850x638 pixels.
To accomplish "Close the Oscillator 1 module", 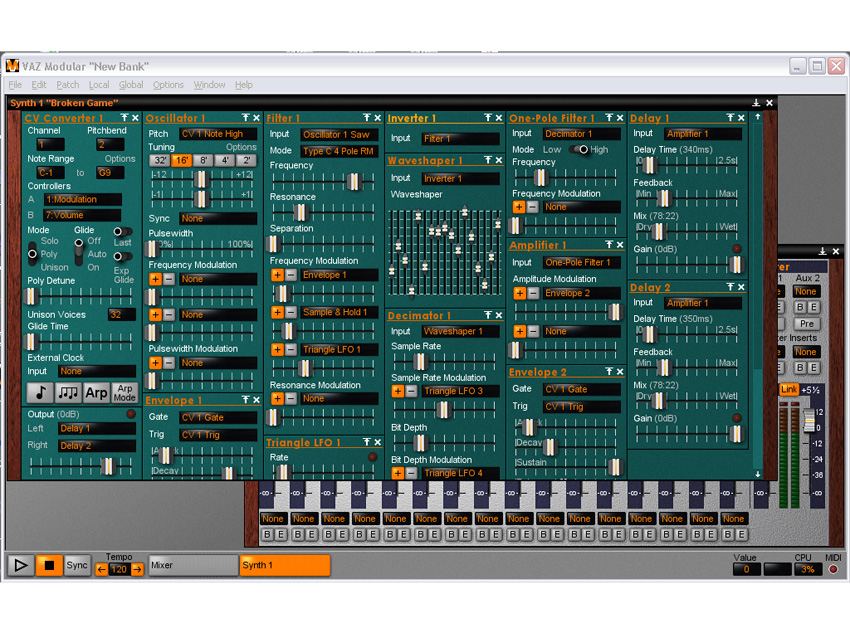I will point(256,118).
